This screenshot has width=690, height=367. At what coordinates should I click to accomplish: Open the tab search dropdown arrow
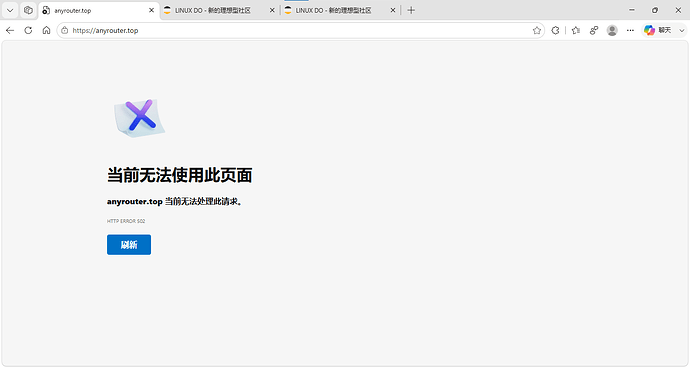click(10, 10)
